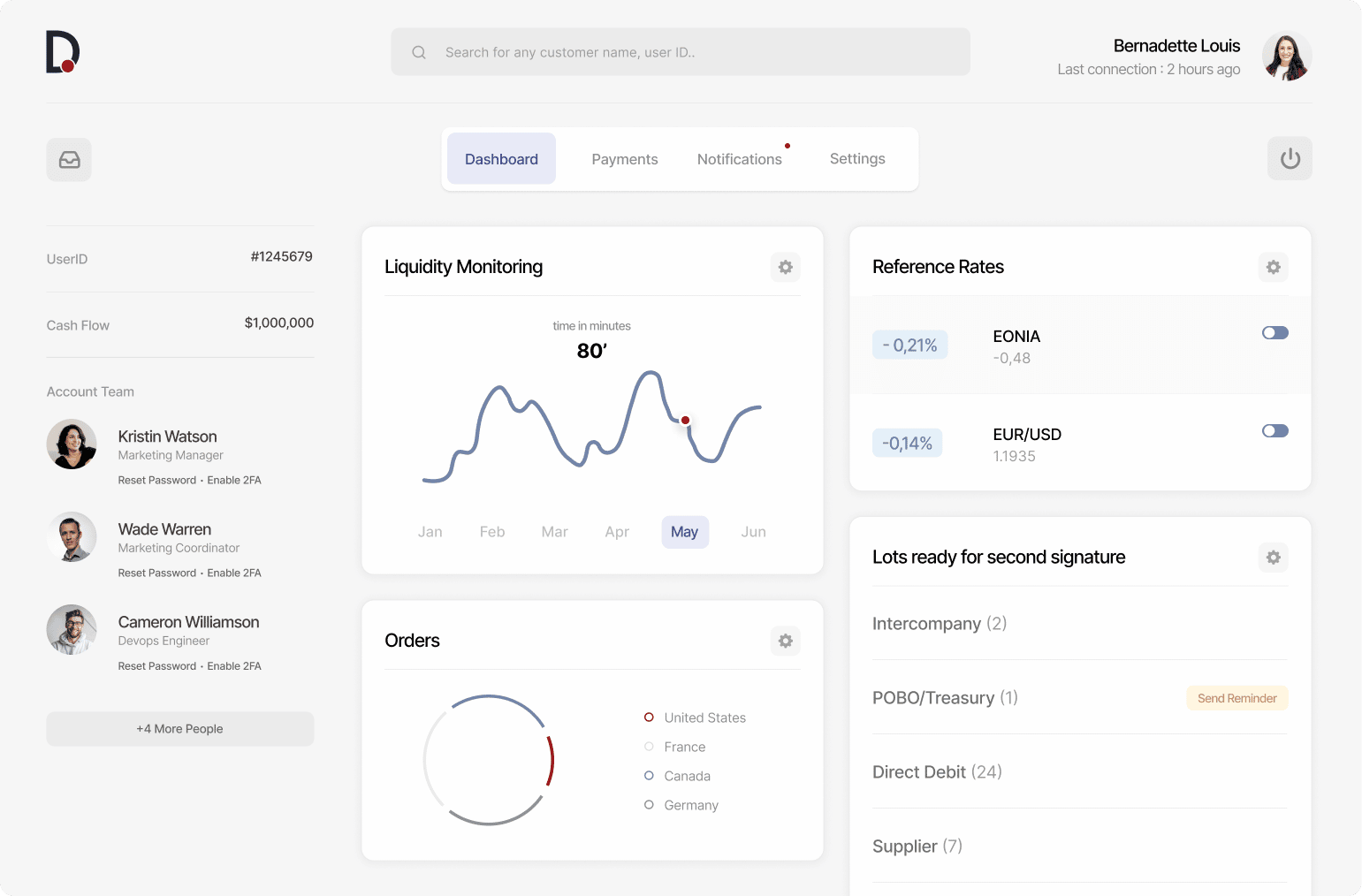Click Bernadette Louis profile avatar
This screenshot has height=896, width=1362.
click(1286, 57)
